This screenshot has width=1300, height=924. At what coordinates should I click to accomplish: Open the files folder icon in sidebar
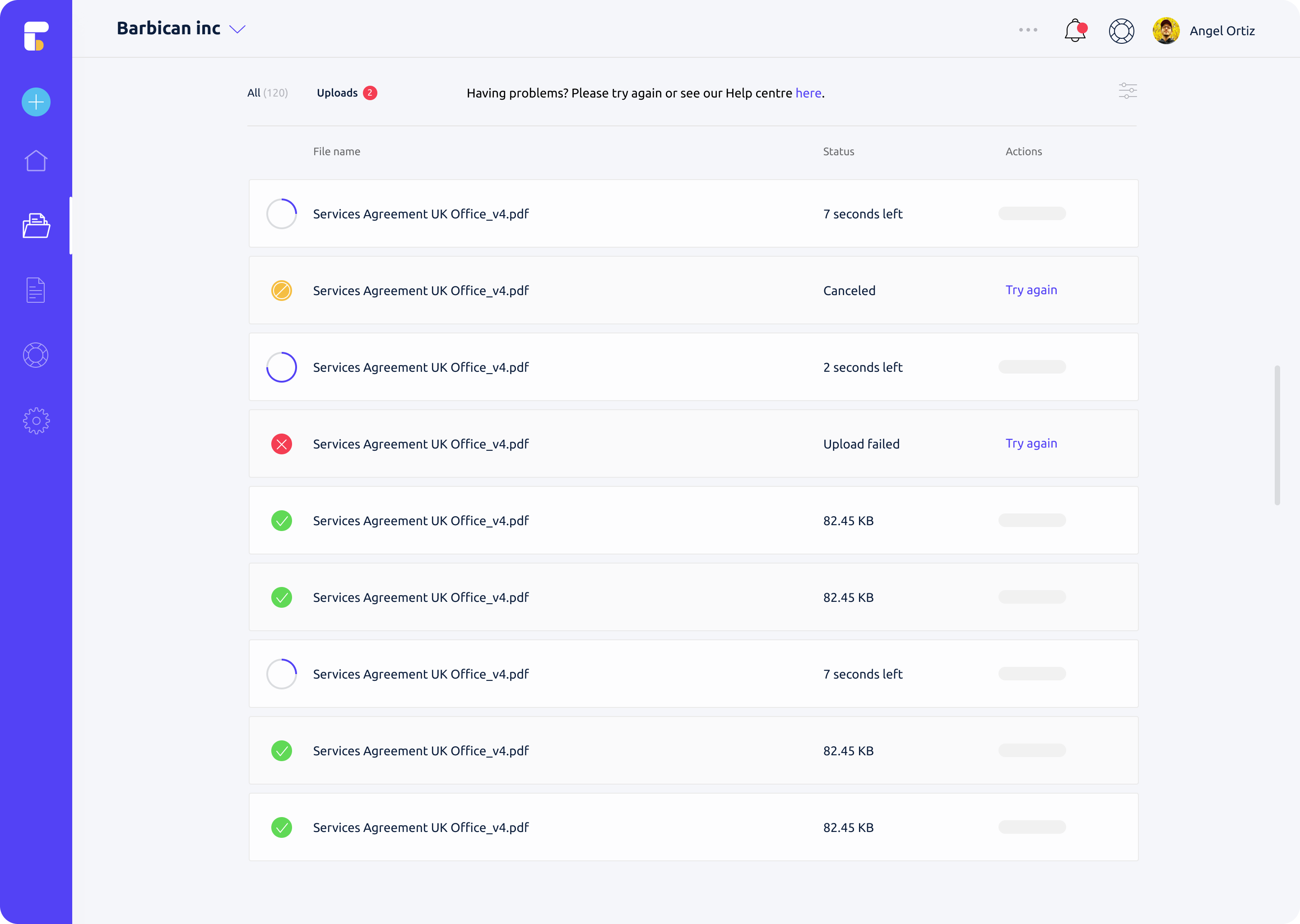[36, 226]
